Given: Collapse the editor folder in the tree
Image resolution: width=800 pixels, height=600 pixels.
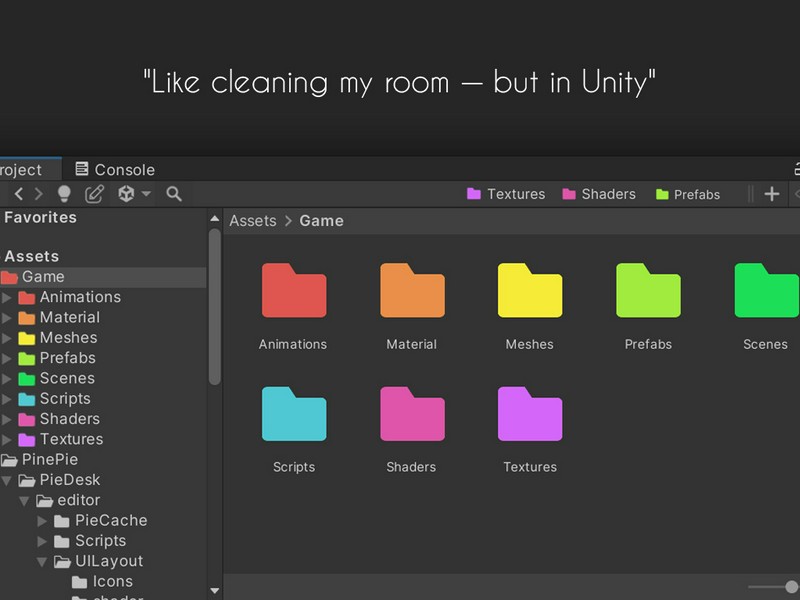Looking at the screenshot, I should point(24,501).
